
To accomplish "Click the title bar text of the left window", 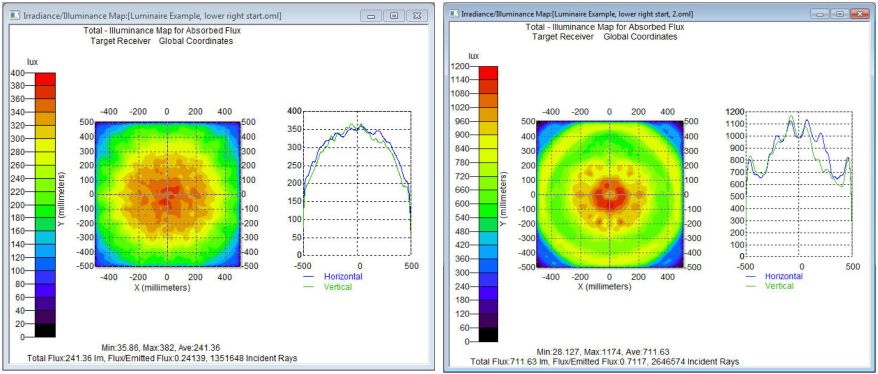I will coord(152,16).
